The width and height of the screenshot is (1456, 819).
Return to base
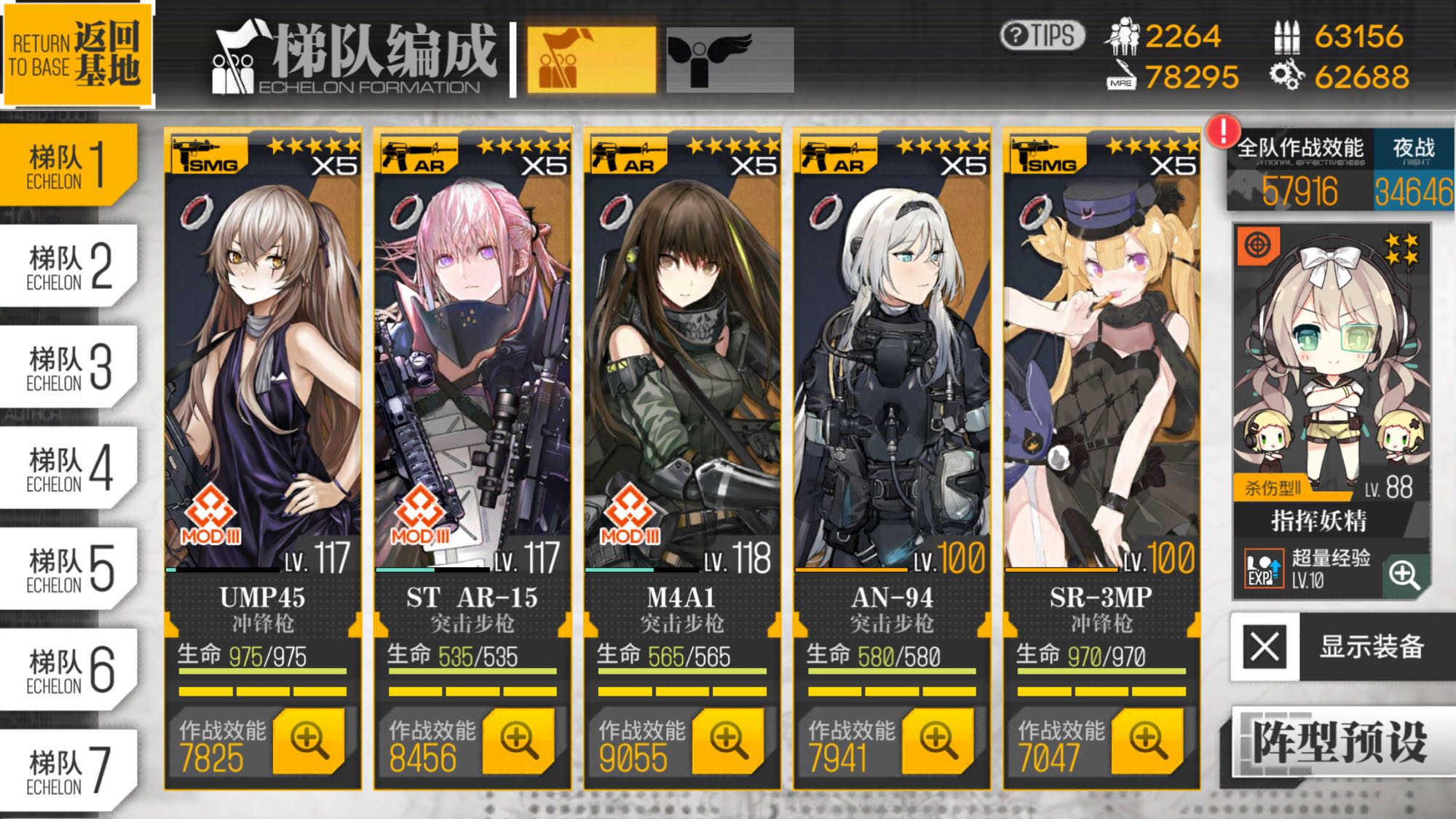(76, 55)
